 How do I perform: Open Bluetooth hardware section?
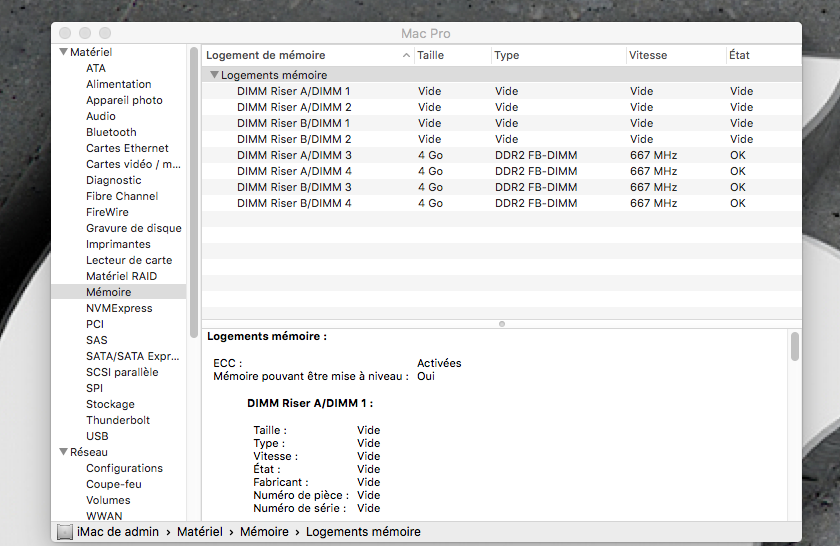111,132
